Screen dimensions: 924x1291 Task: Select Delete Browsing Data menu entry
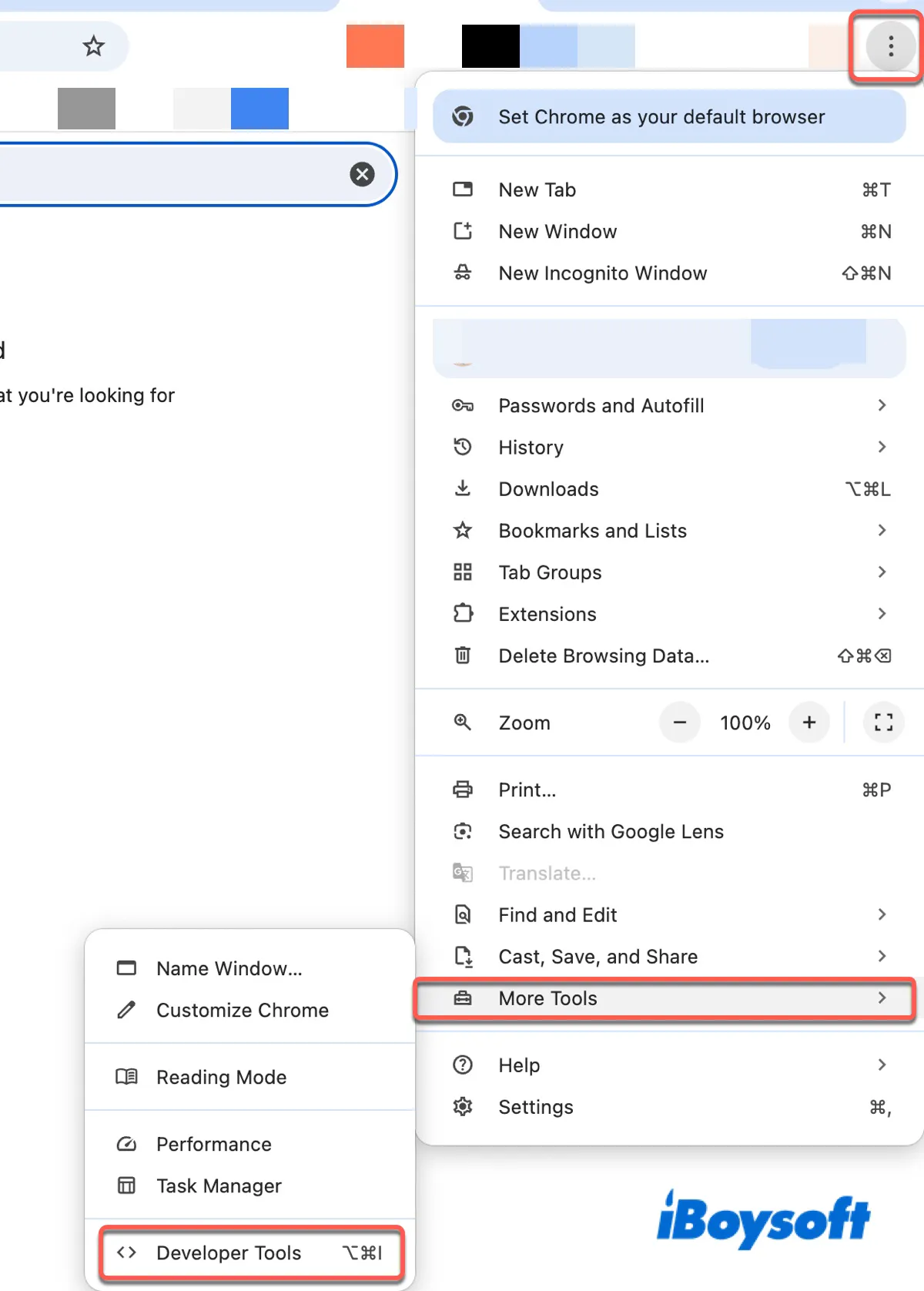[670, 655]
